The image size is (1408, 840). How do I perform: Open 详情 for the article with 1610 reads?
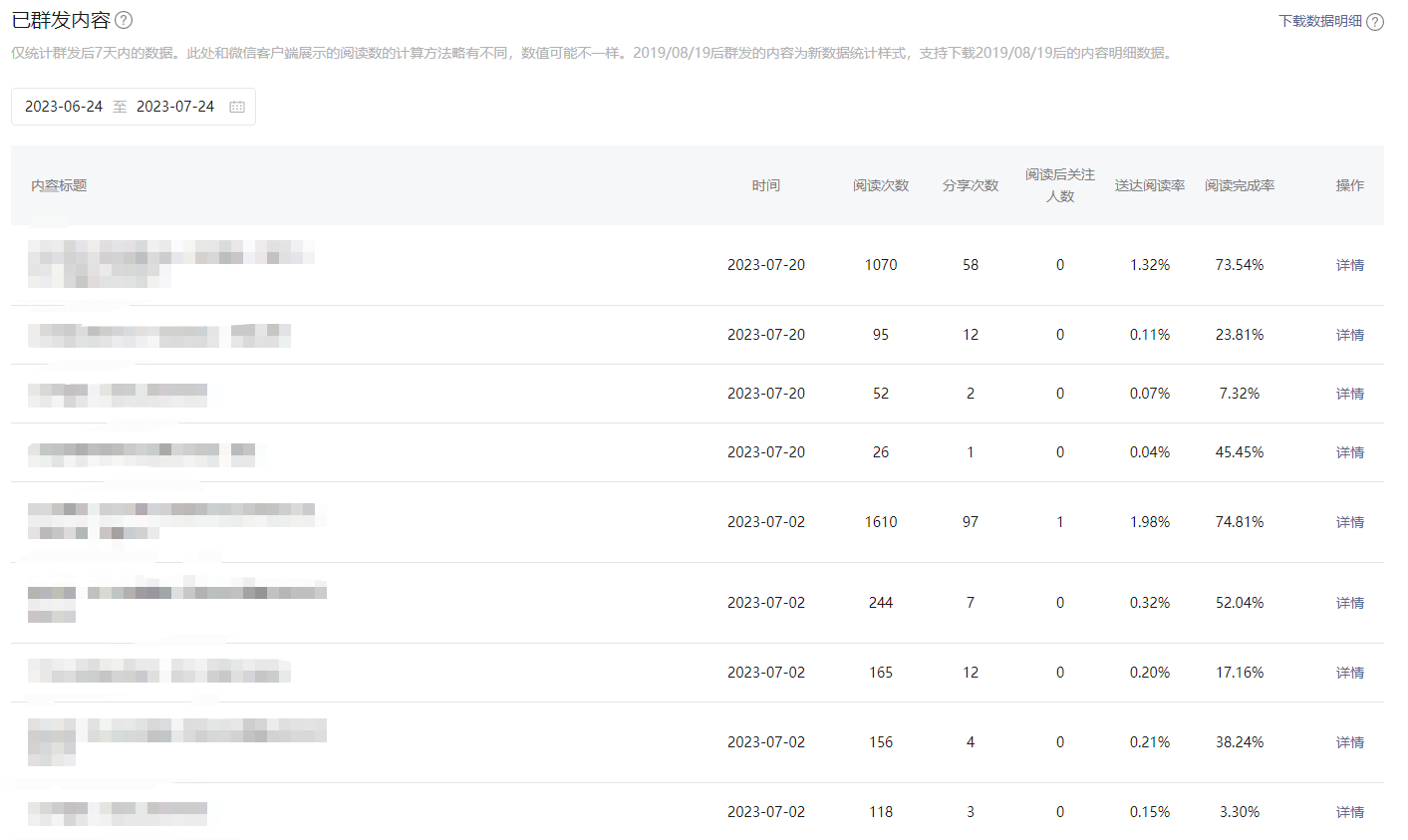tap(1349, 522)
